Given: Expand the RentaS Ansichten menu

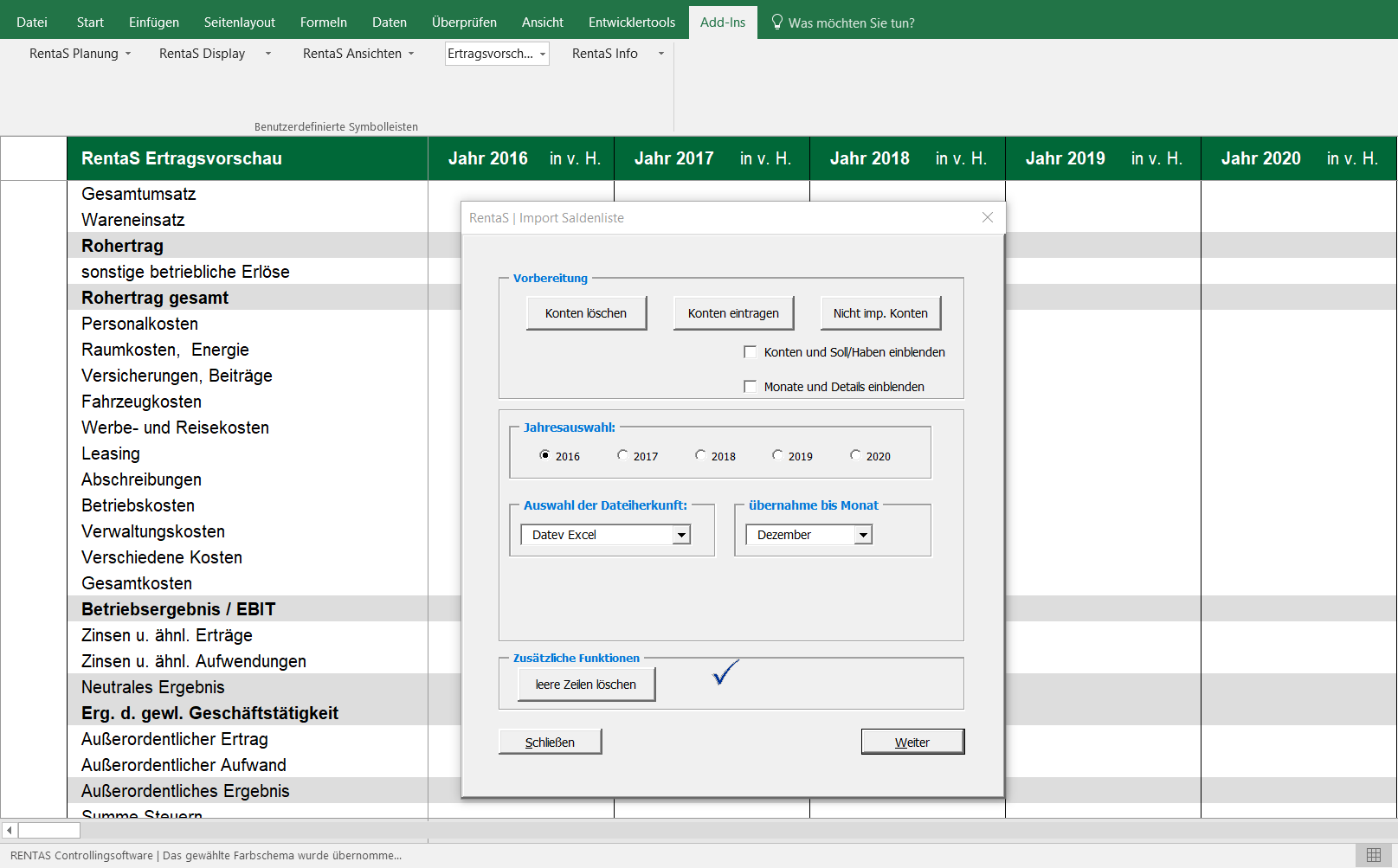Looking at the screenshot, I should pyautogui.click(x=413, y=53).
